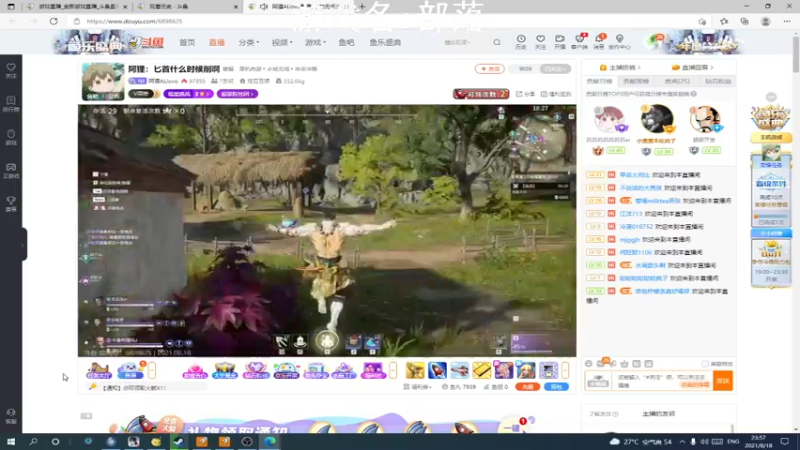Open the 直播回看 link

click(693, 67)
